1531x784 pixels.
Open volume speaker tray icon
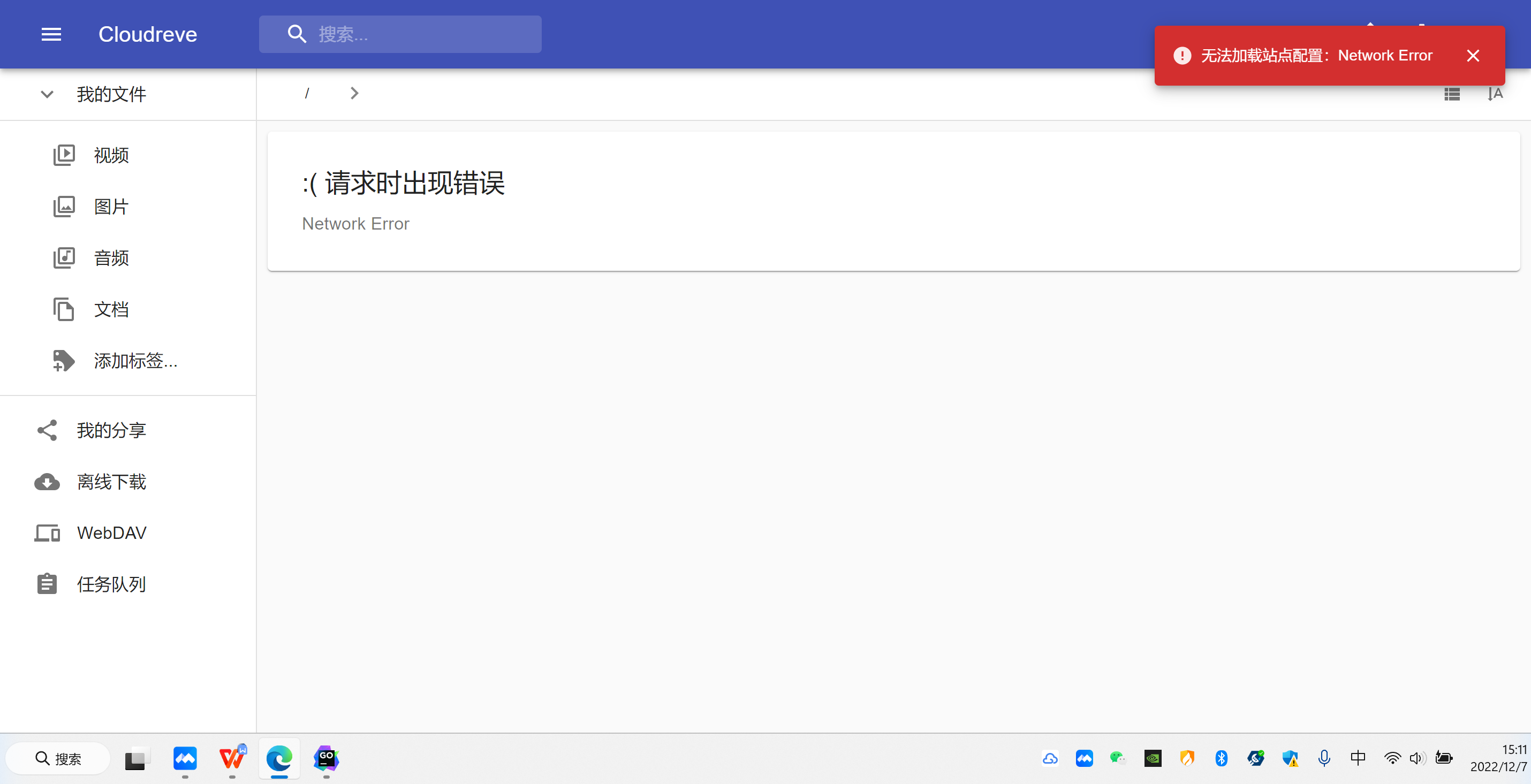click(1418, 758)
